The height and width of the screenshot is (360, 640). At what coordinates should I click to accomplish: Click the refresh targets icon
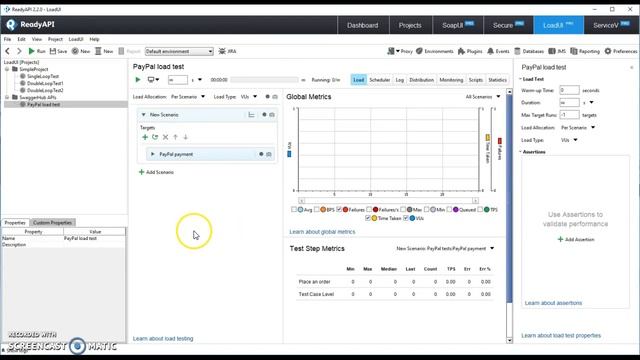155,137
